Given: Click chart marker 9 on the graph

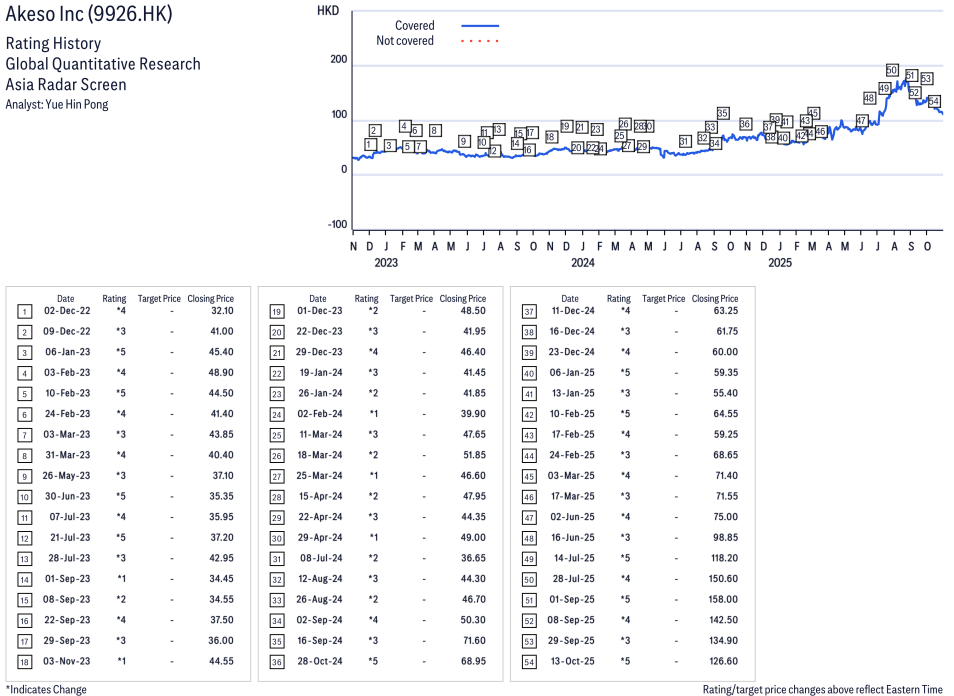Looking at the screenshot, I should (464, 141).
